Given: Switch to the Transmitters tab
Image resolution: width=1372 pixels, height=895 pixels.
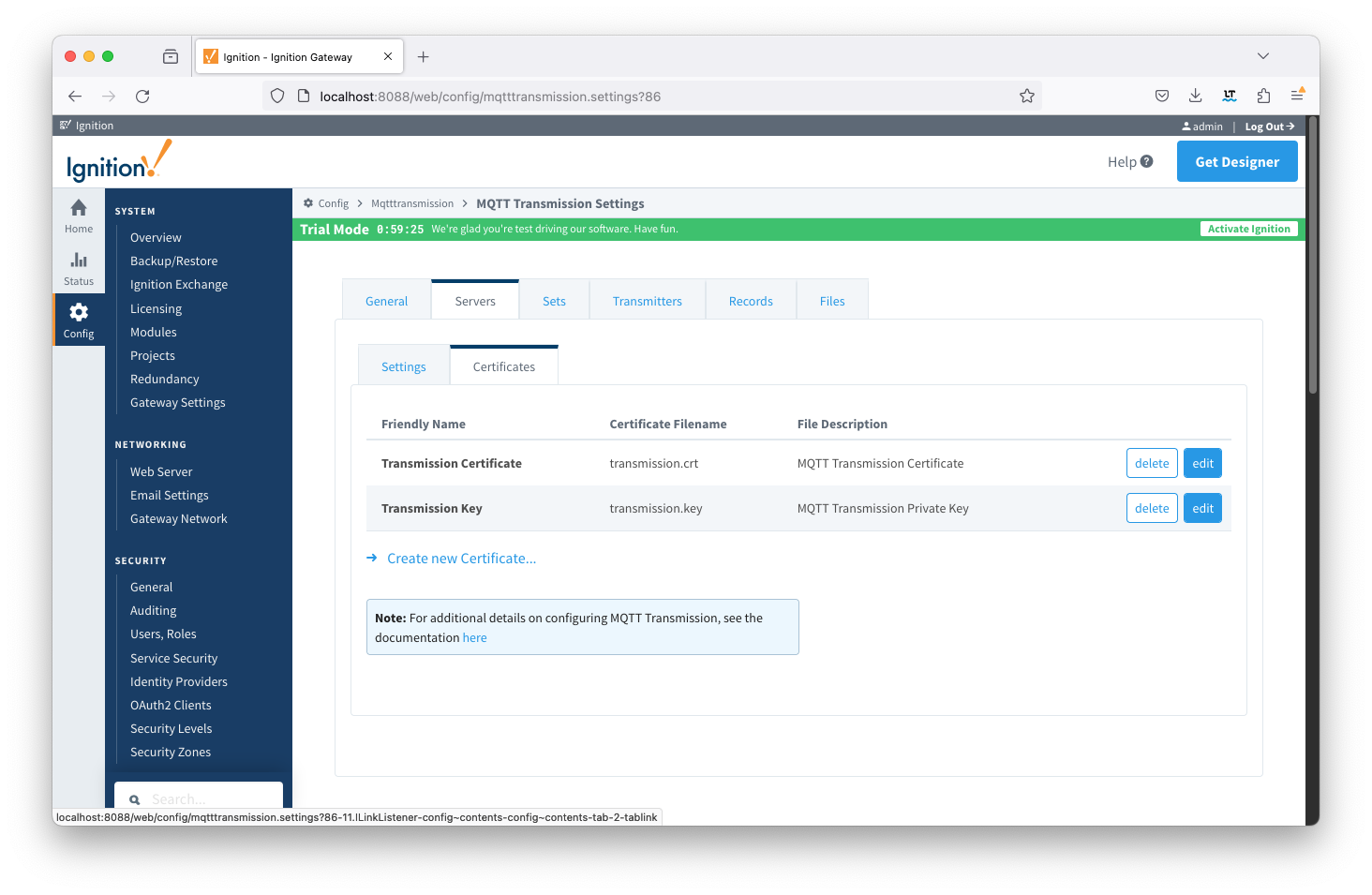Looking at the screenshot, I should coord(648,301).
